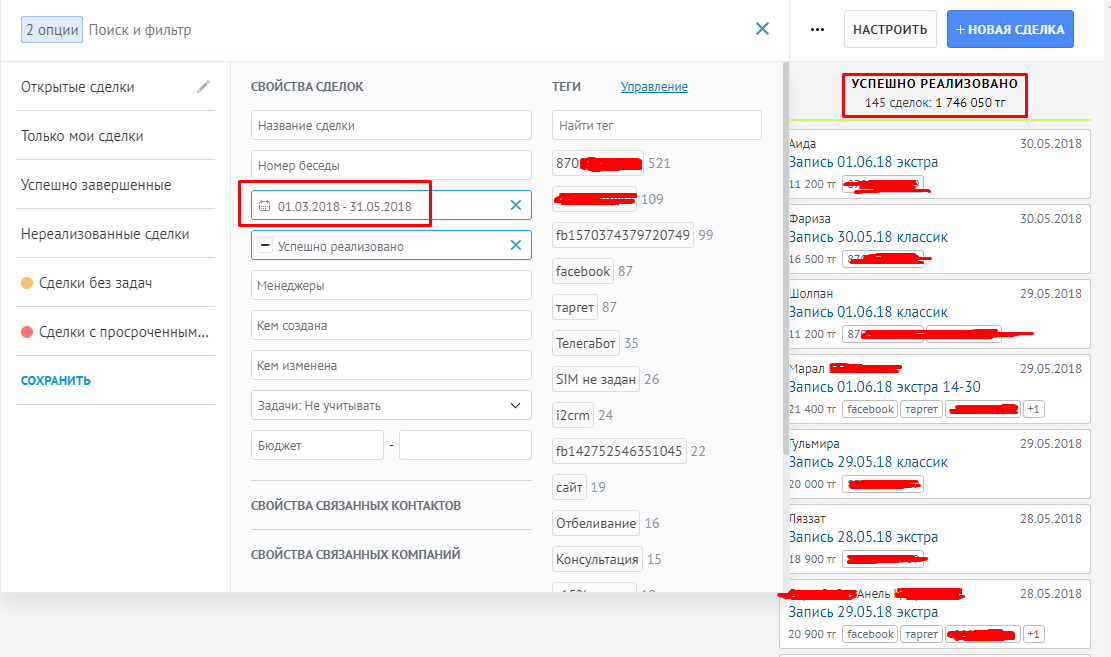The height and width of the screenshot is (657, 1111).
Task: Remove the Успешно реализовано status filter
Action: point(516,245)
